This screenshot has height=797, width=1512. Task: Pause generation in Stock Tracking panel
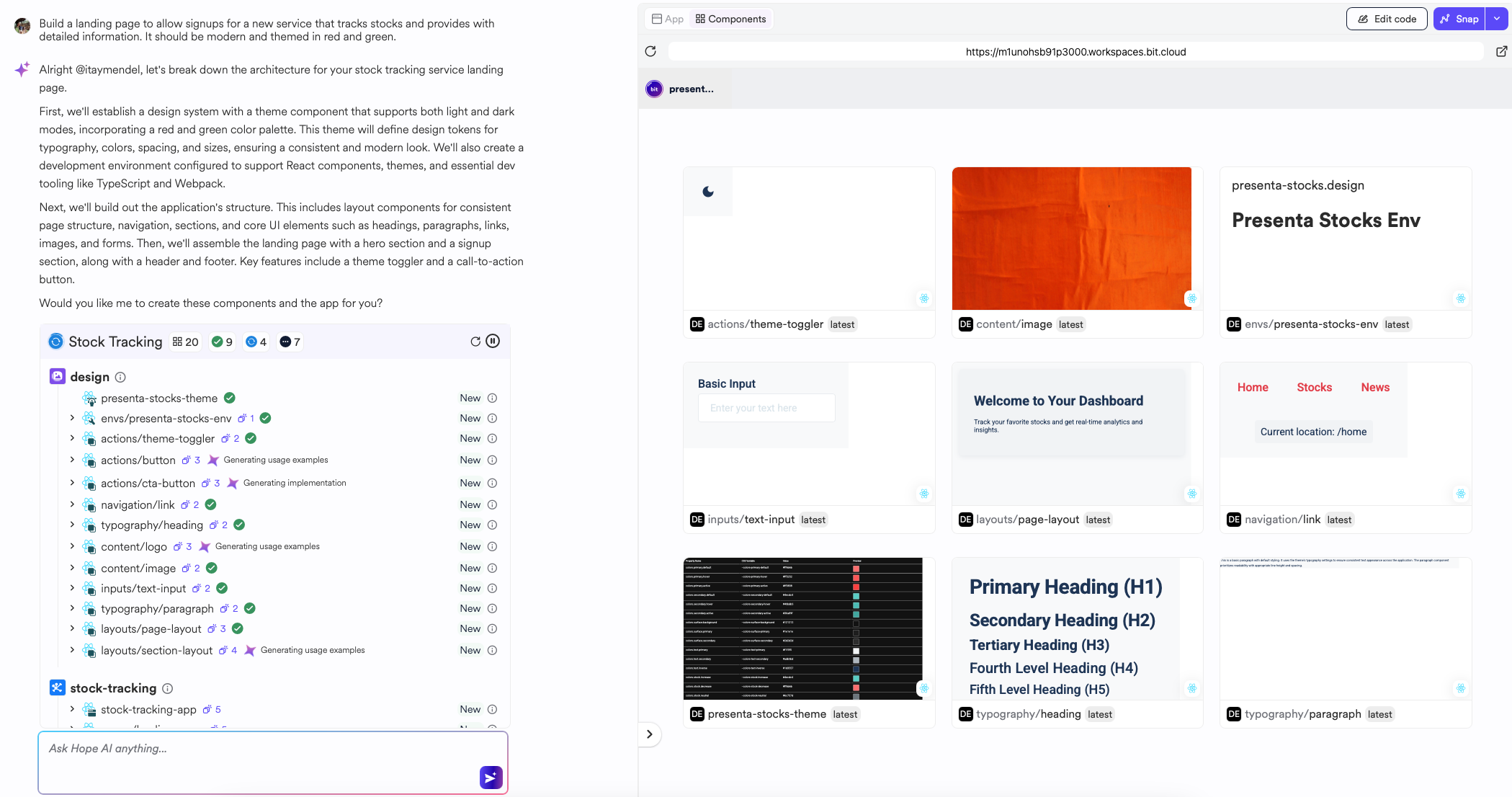(493, 341)
